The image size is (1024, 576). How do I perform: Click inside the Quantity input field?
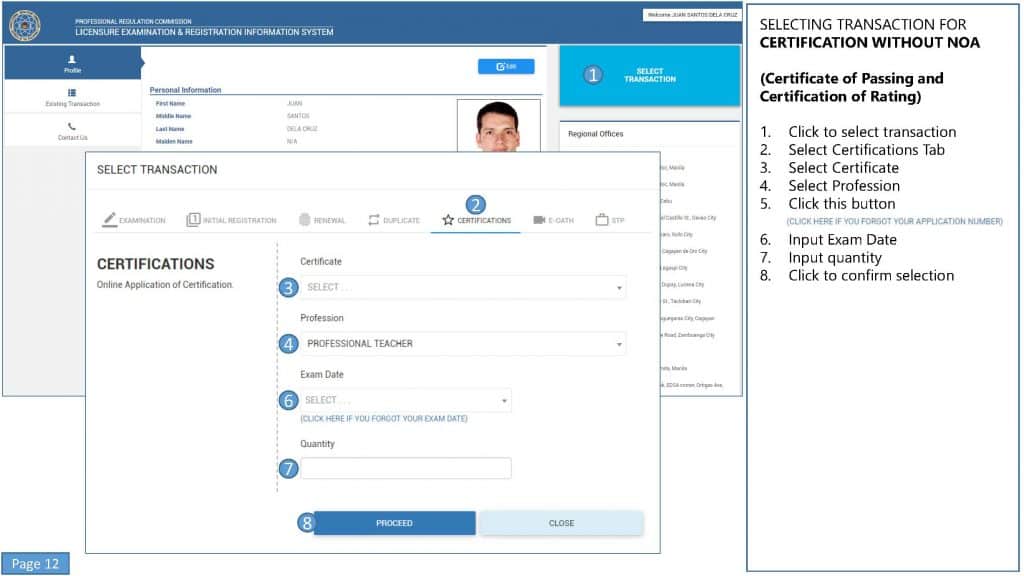(x=405, y=468)
